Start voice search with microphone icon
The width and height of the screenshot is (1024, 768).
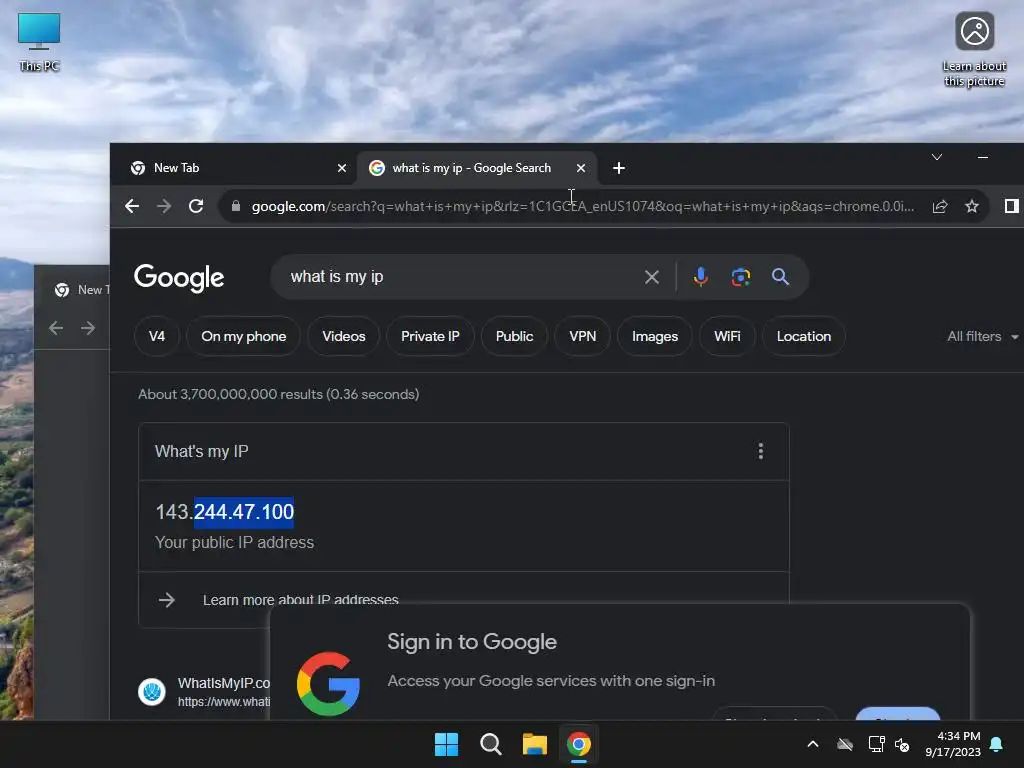click(x=701, y=277)
